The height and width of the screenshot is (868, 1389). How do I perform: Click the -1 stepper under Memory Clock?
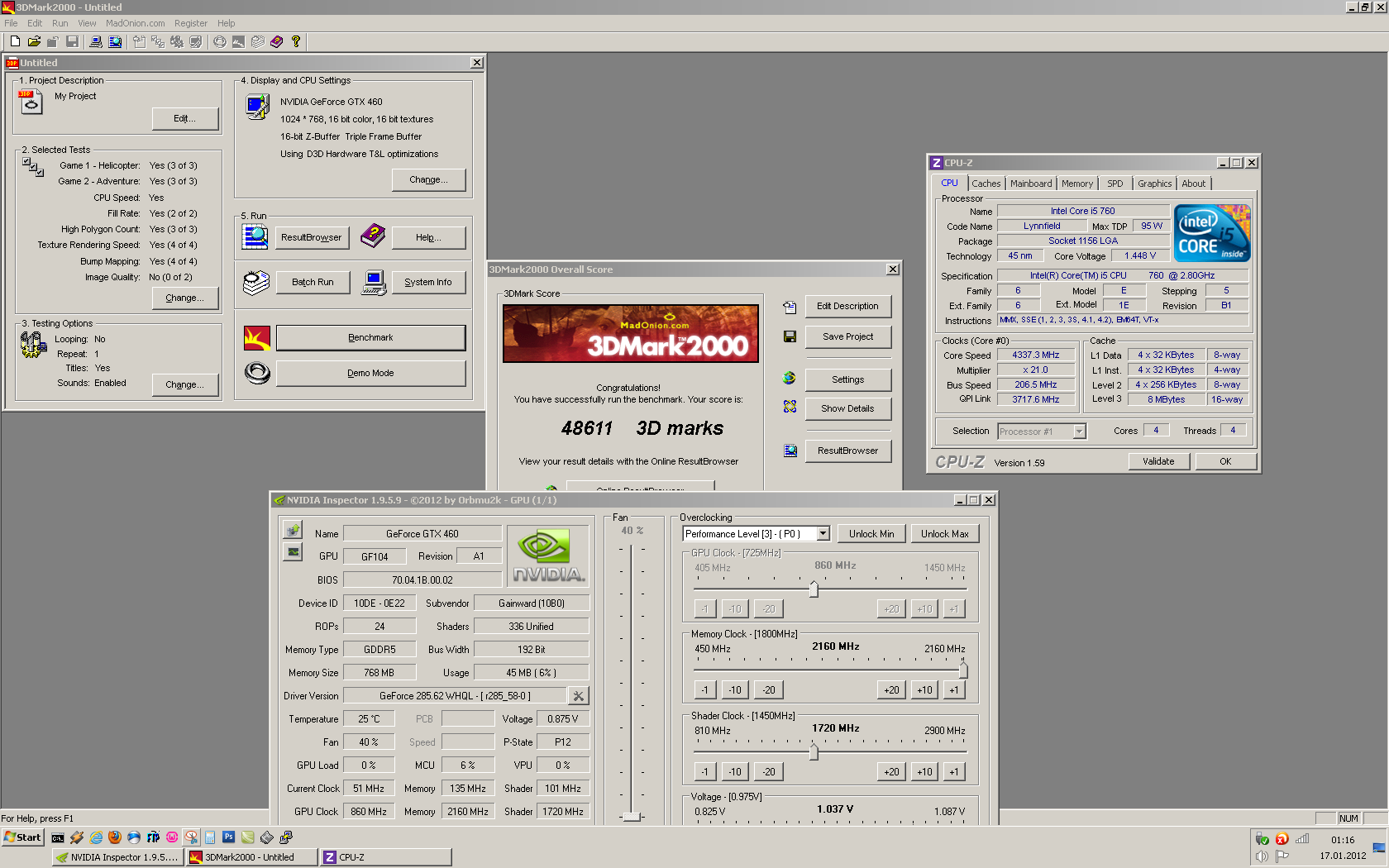pyautogui.click(x=704, y=690)
